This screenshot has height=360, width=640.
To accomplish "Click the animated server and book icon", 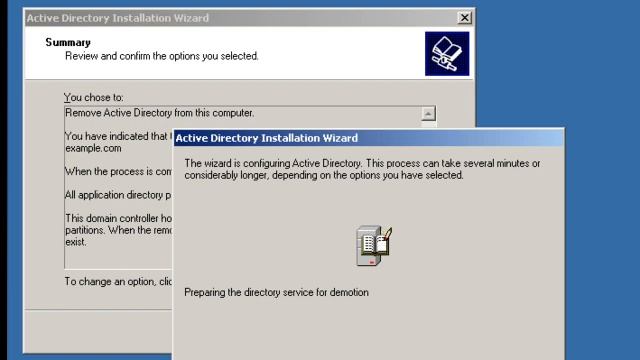I will 374,246.
